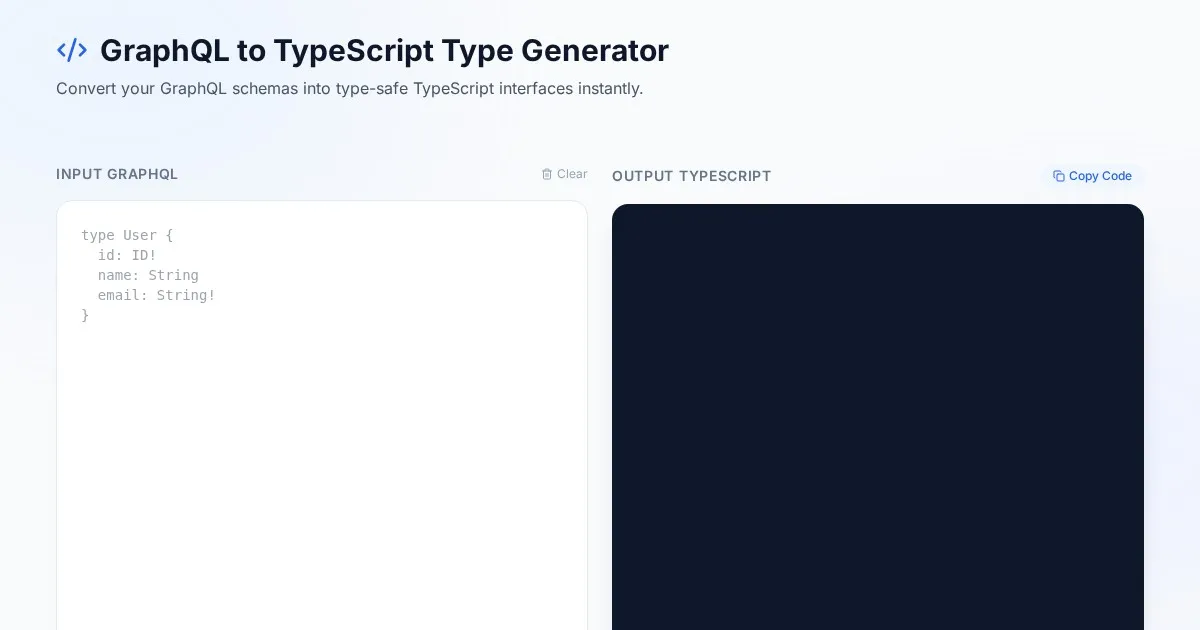Click the word "GraphQL" in the main title
1200x630 pixels.
point(164,50)
